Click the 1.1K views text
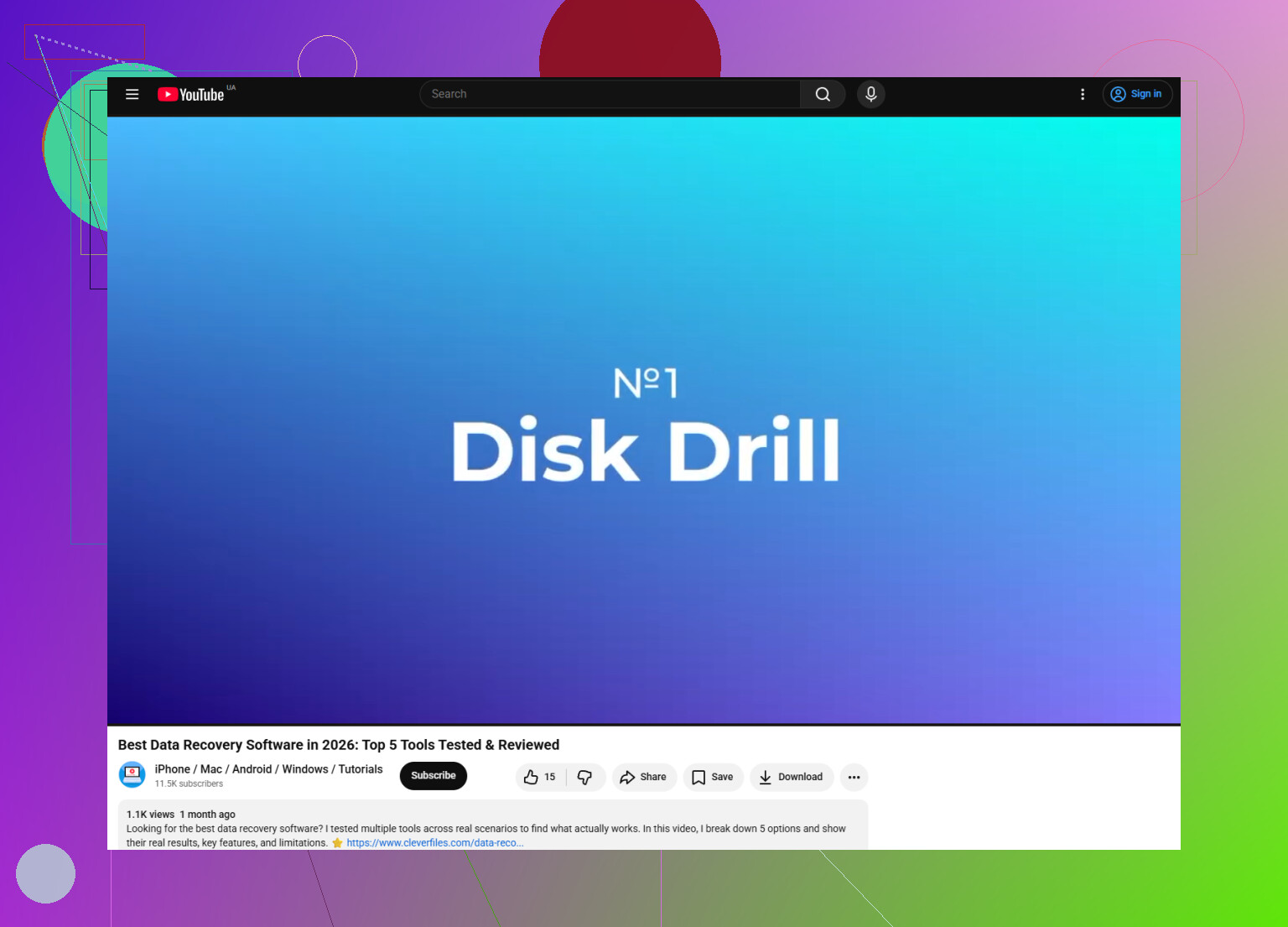1288x927 pixels. click(150, 814)
